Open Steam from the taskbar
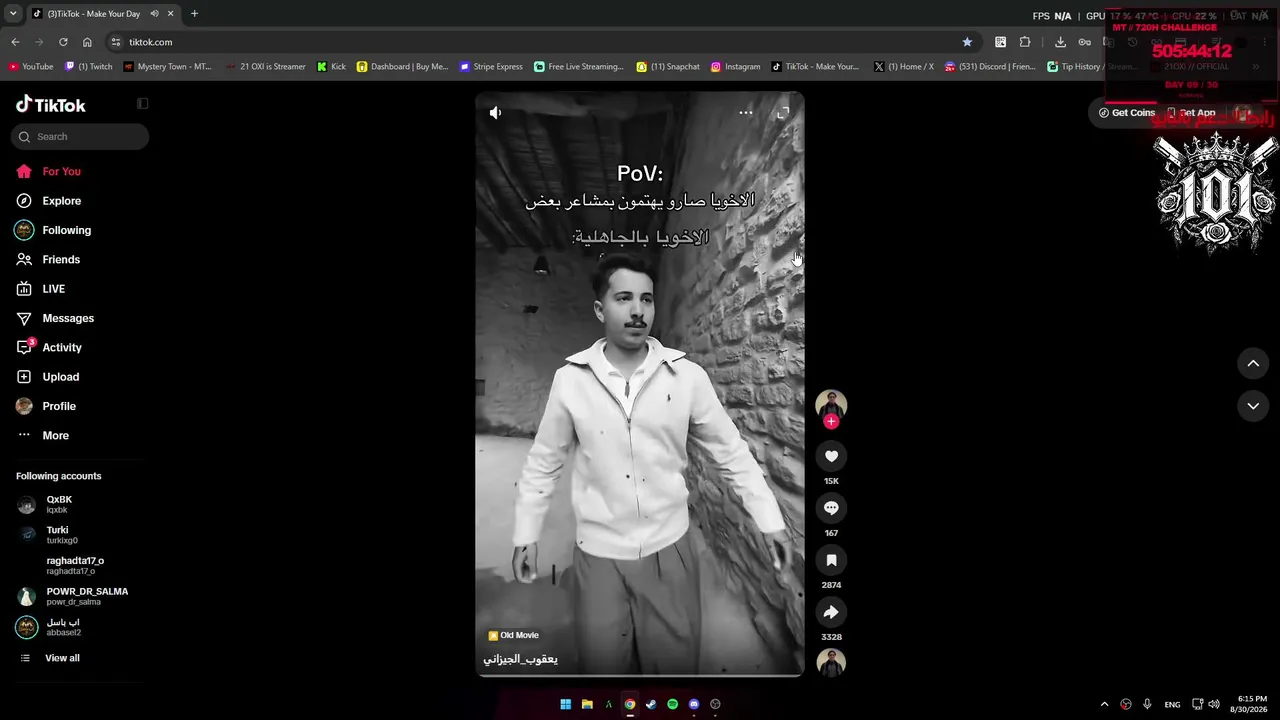This screenshot has height=720, width=1280. [x=651, y=704]
